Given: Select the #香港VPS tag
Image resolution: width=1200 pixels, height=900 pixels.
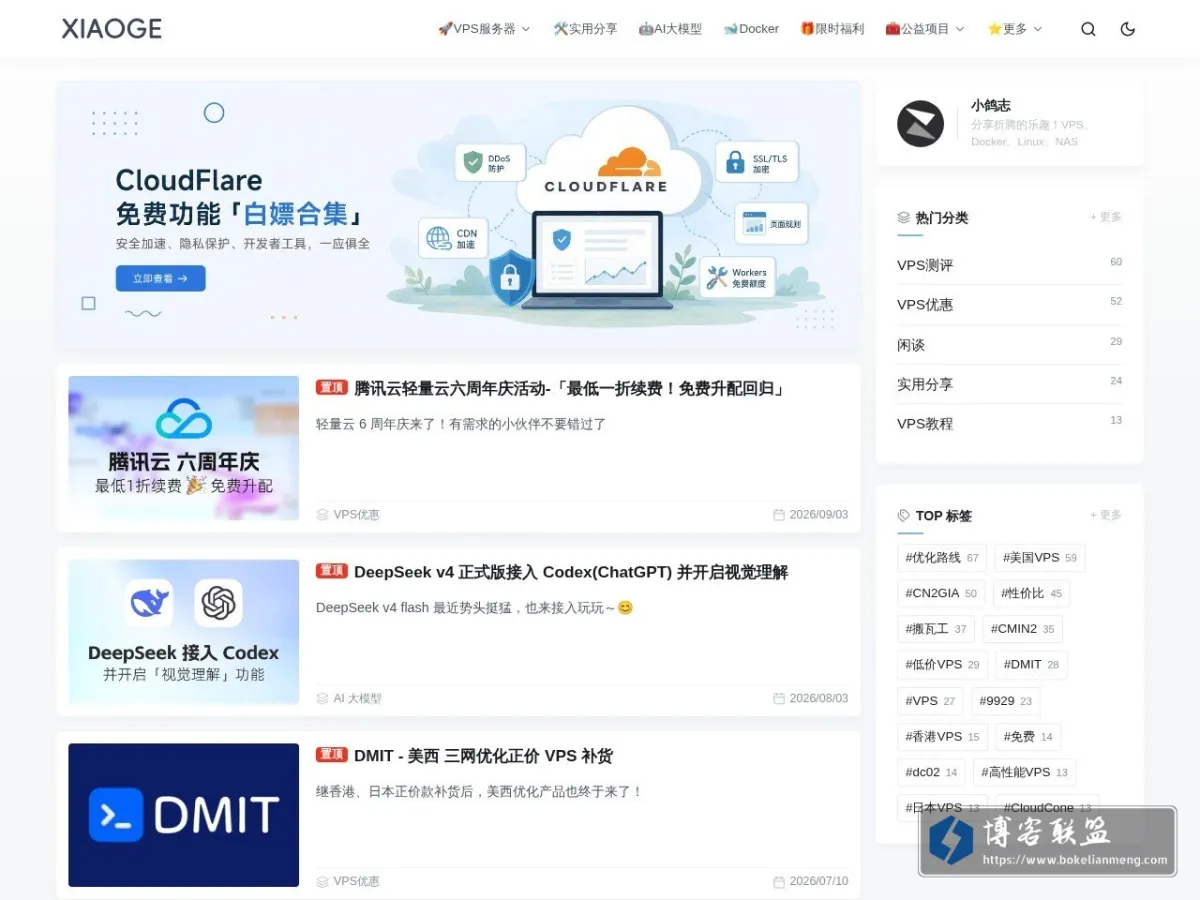Looking at the screenshot, I should click(942, 737).
